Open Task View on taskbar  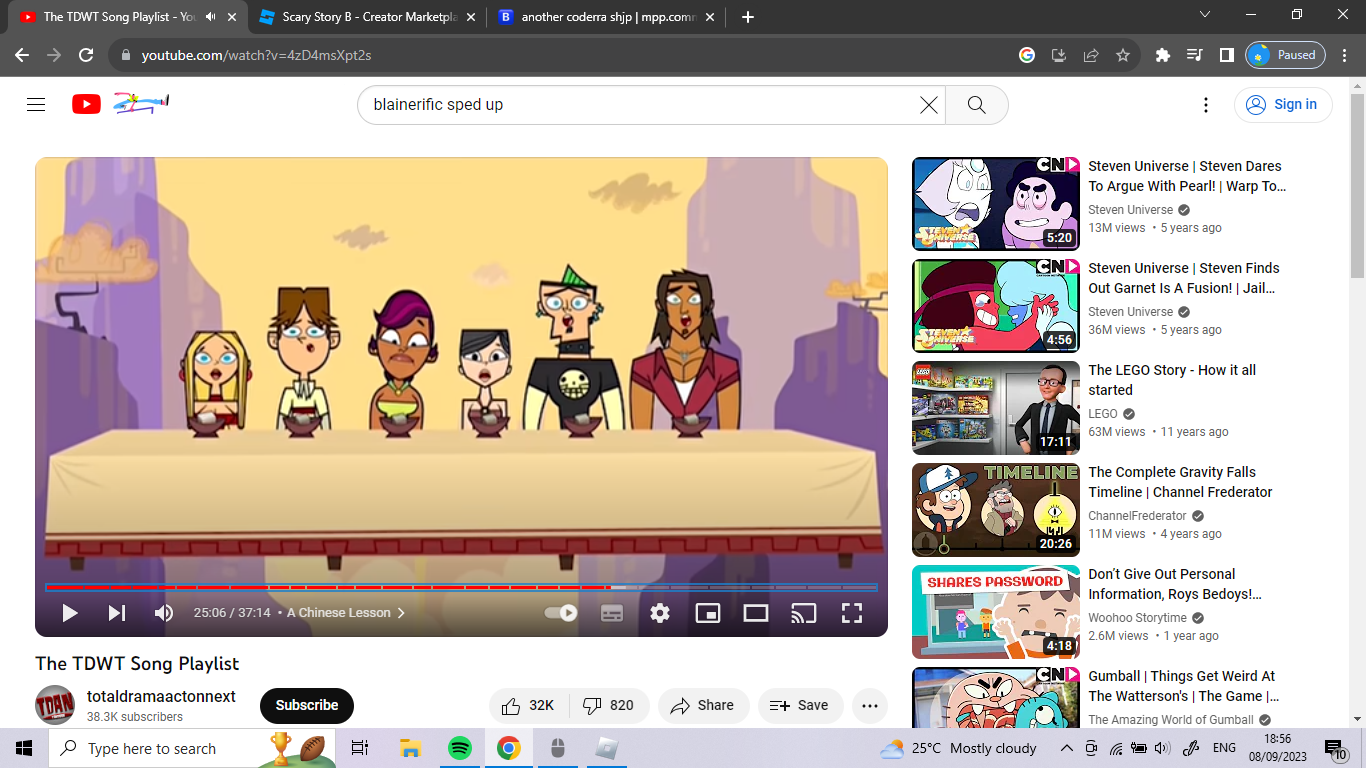click(x=360, y=748)
